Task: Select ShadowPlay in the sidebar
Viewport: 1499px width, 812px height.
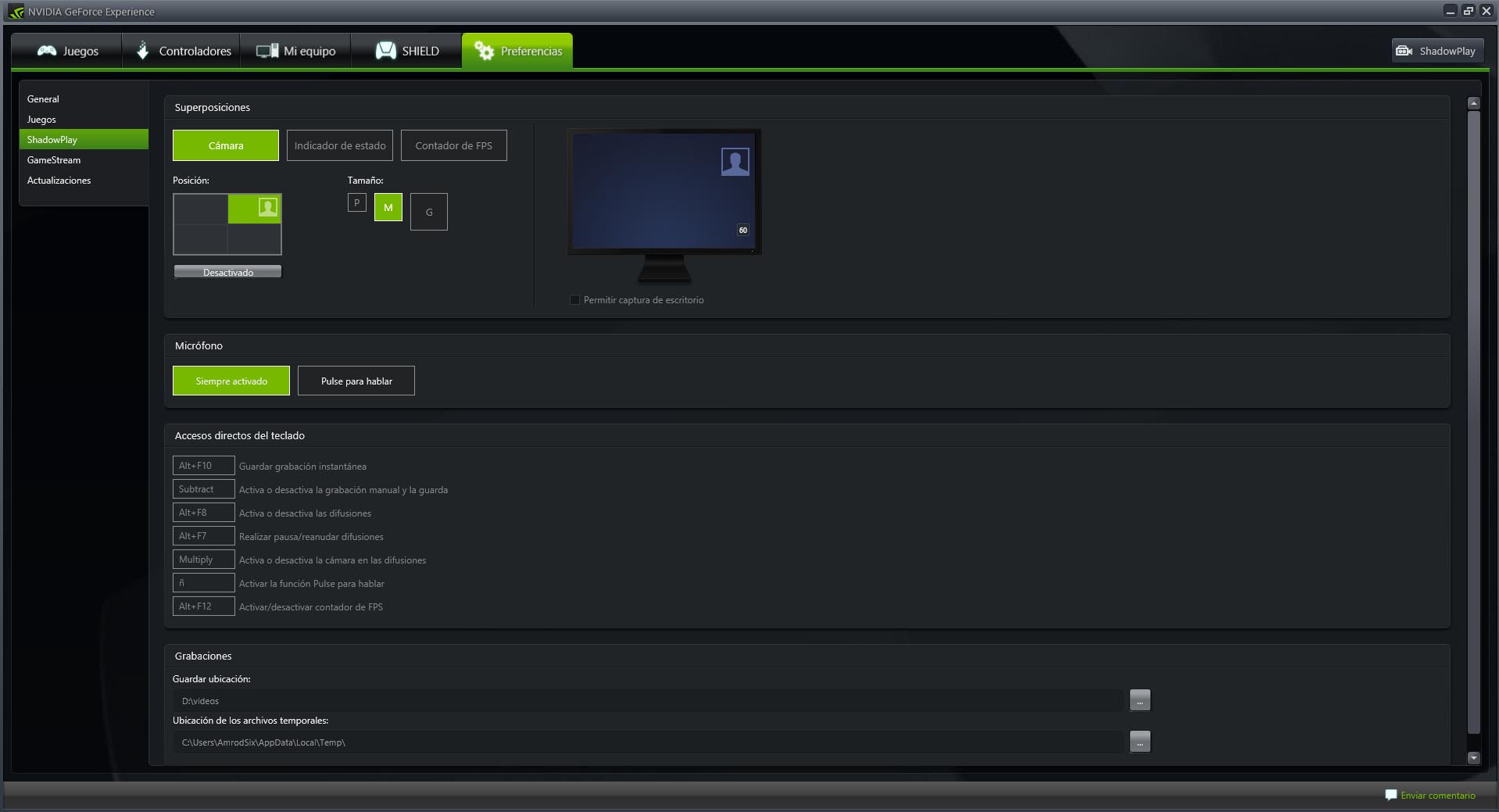Action: tap(84, 139)
